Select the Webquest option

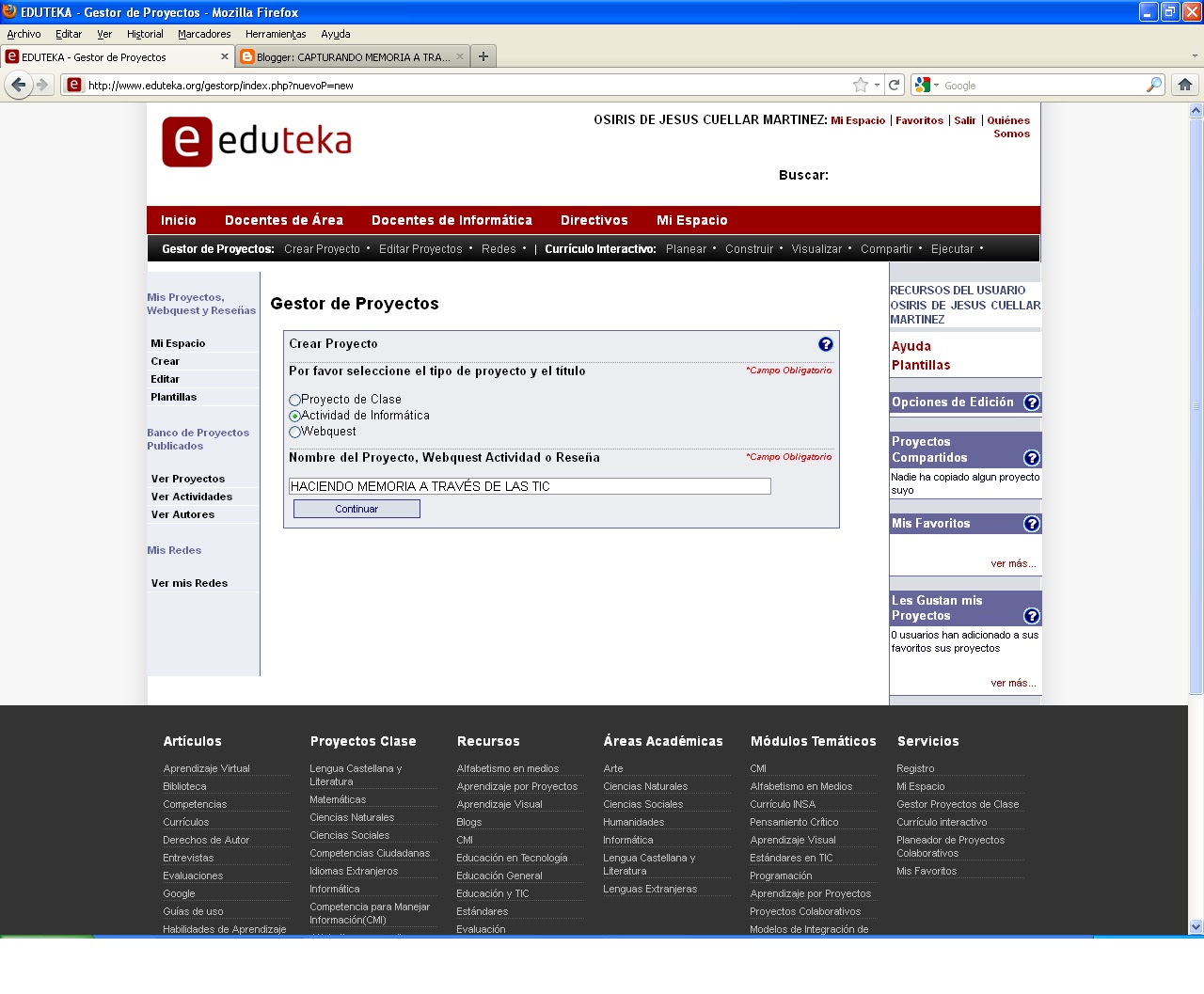pyautogui.click(x=294, y=432)
